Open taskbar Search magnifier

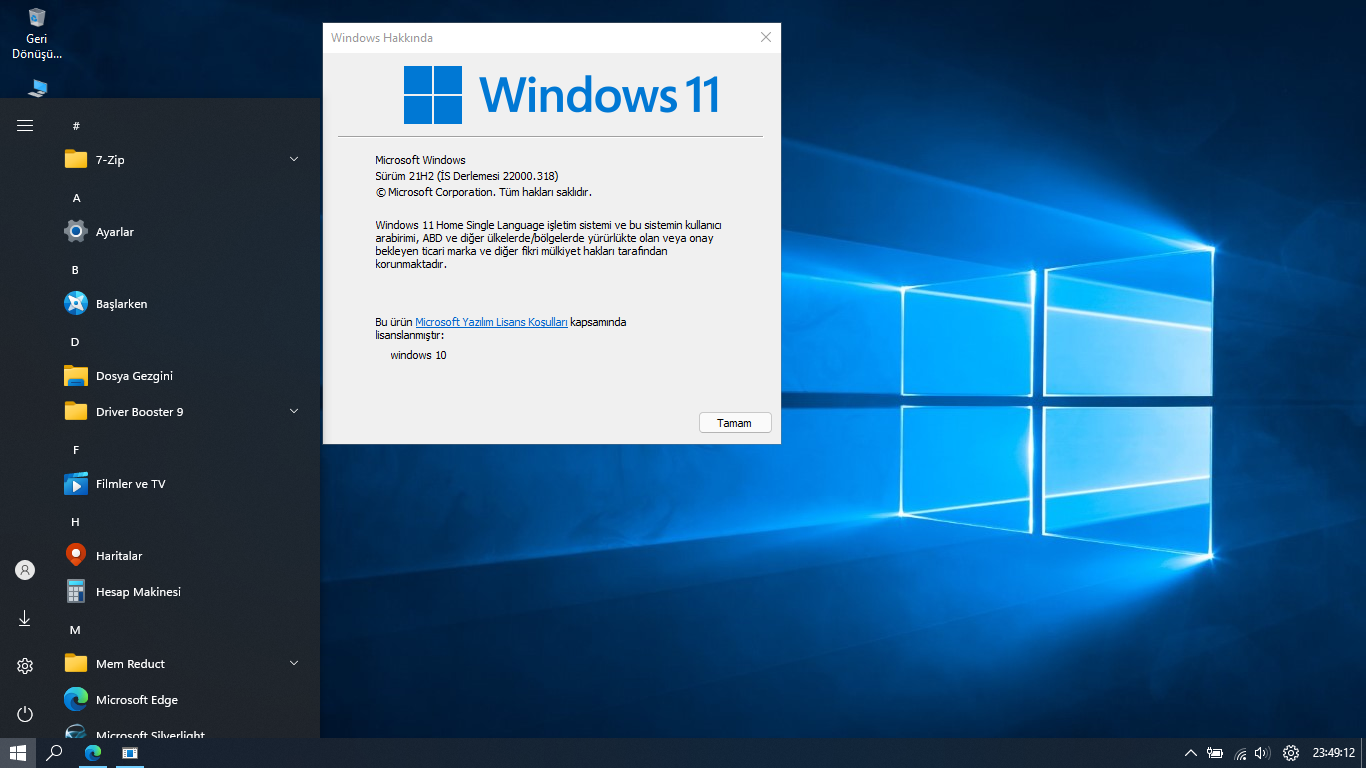point(55,753)
